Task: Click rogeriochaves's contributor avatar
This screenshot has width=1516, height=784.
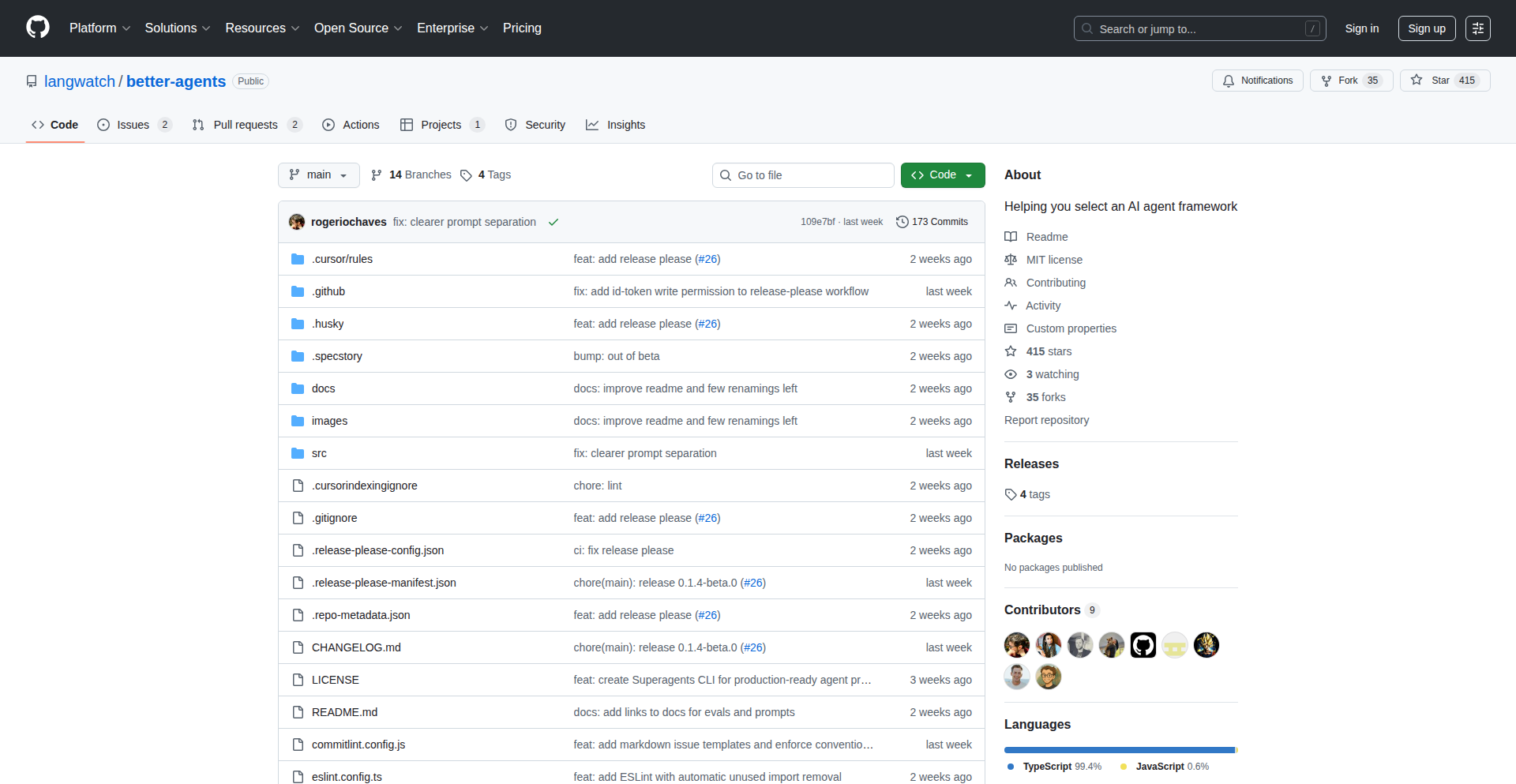Action: (1016, 645)
